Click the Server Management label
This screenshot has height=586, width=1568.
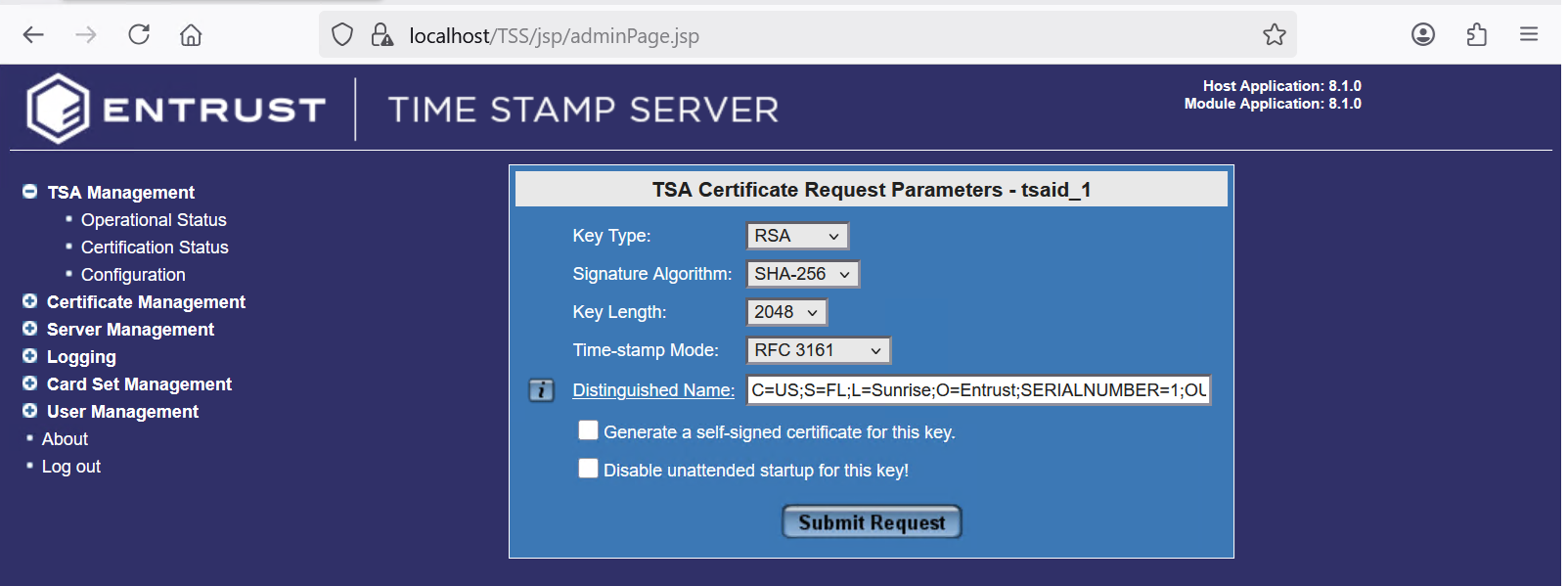[x=130, y=330]
